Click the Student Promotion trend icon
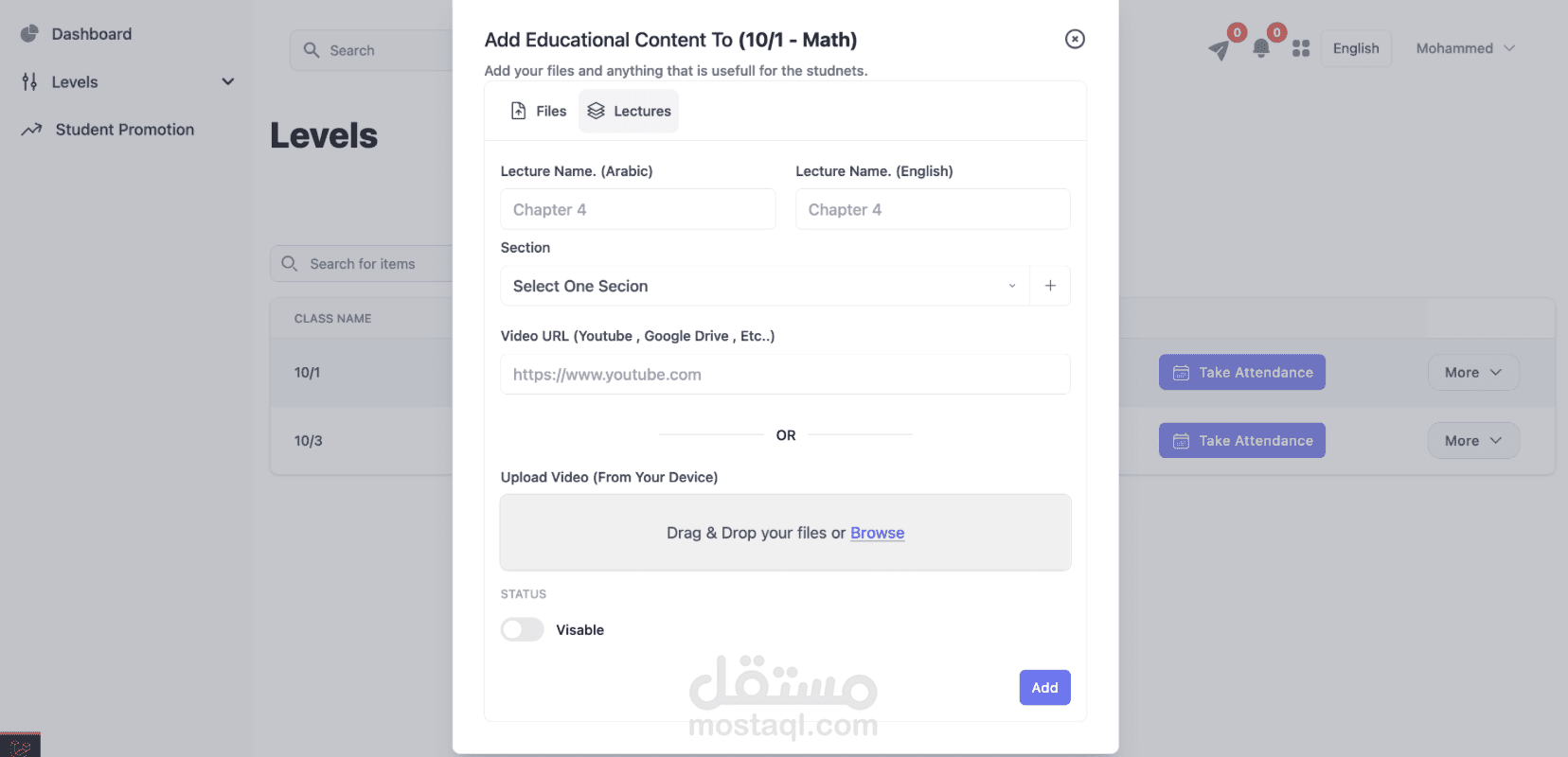The height and width of the screenshot is (757, 1568). [x=31, y=130]
